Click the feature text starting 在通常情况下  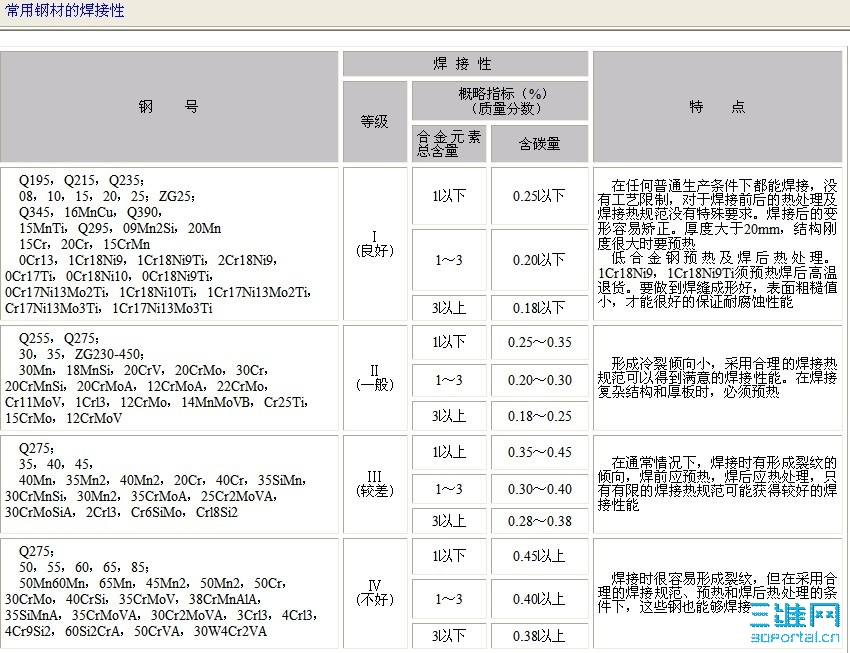coord(718,484)
